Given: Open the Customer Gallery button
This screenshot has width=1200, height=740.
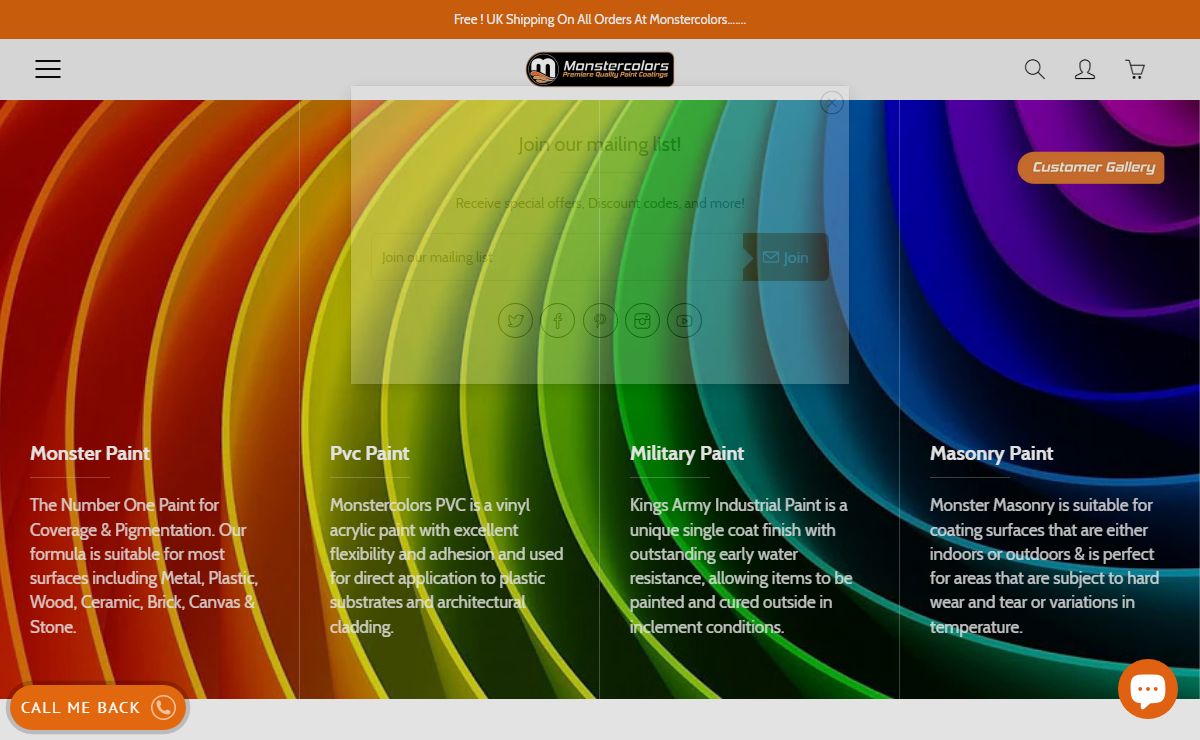Looking at the screenshot, I should [1091, 168].
